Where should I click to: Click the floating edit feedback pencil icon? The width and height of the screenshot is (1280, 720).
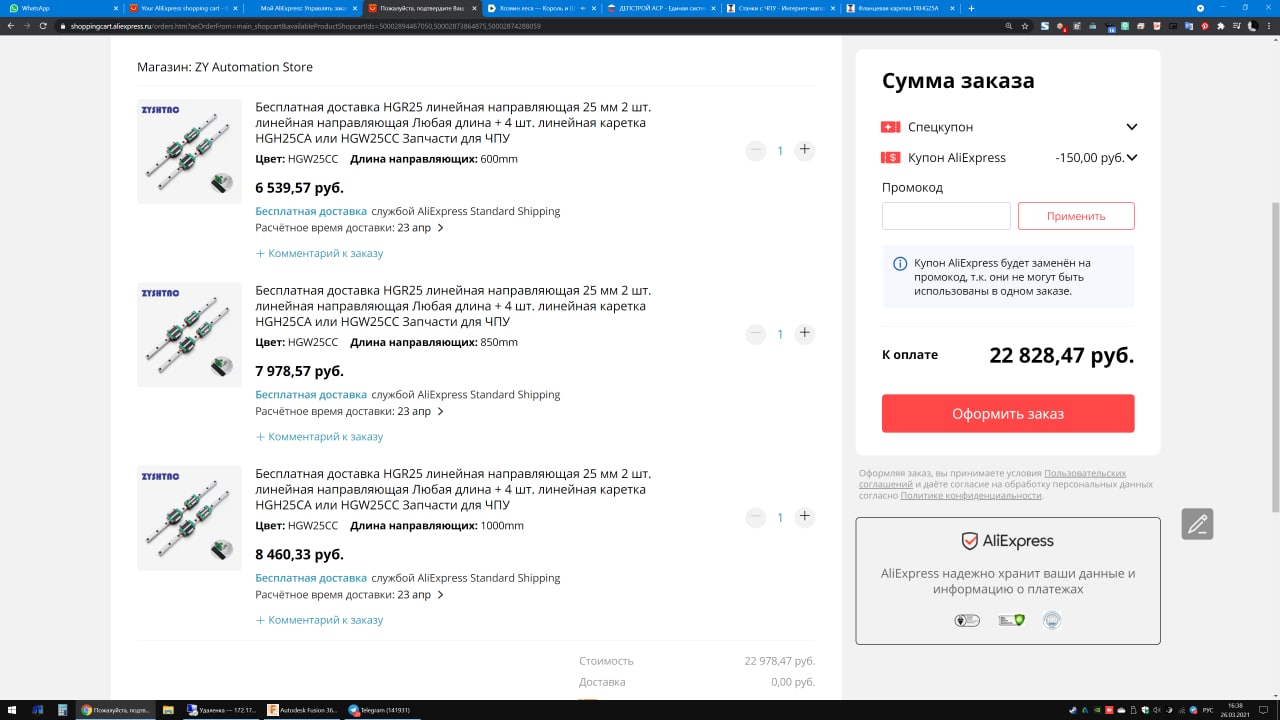[x=1197, y=524]
